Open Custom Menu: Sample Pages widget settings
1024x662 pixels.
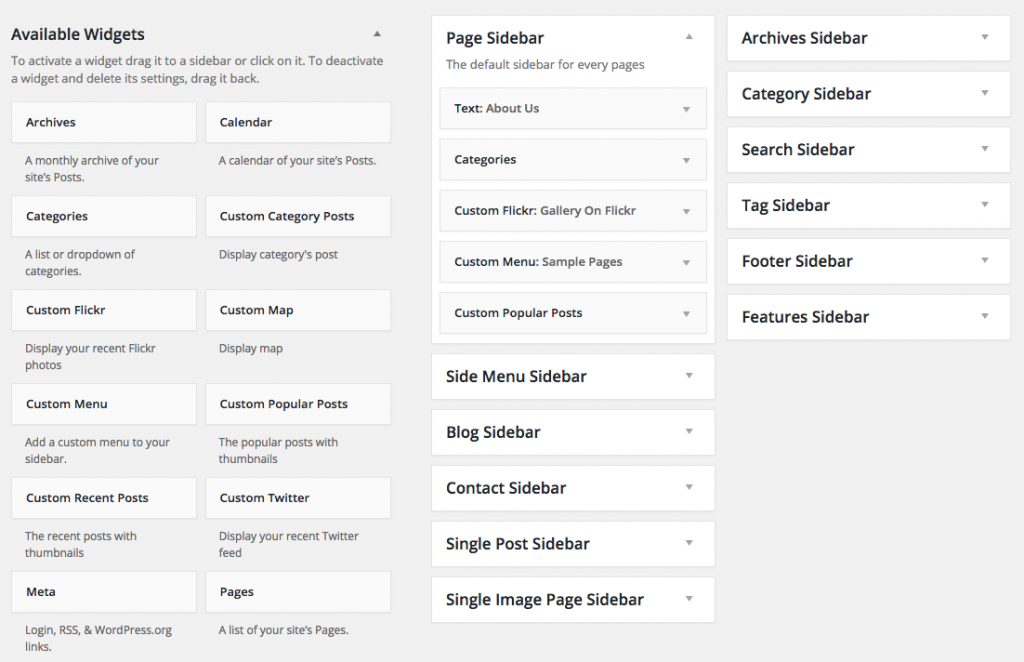click(x=686, y=262)
